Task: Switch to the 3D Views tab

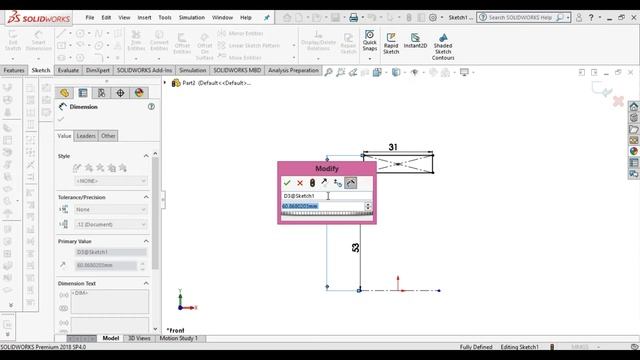Action: point(139,338)
